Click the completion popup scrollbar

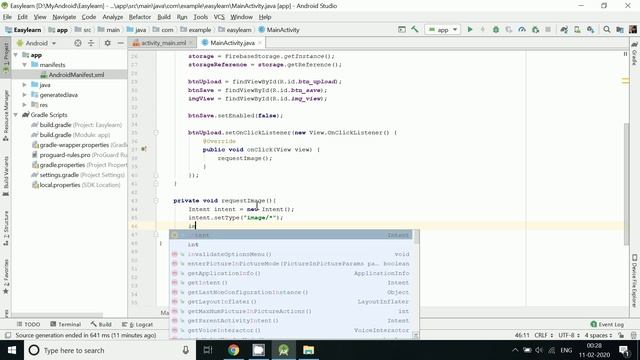[x=416, y=238]
